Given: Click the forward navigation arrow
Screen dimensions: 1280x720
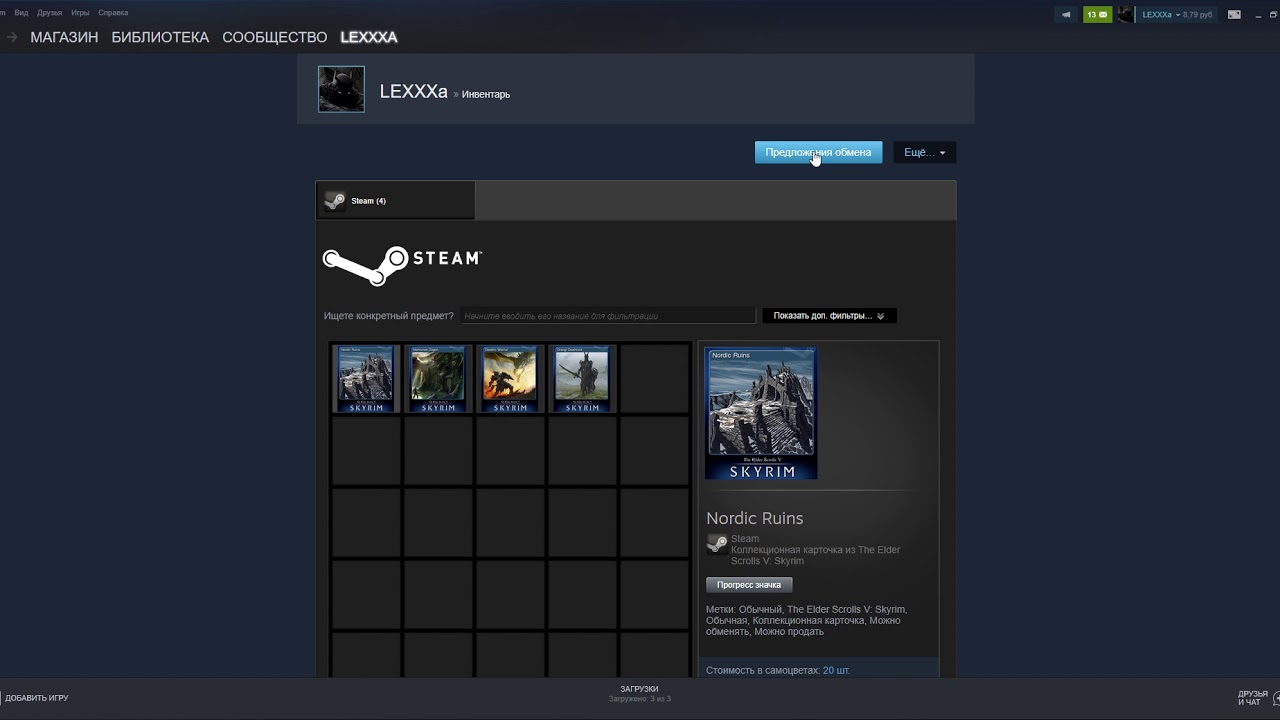Looking at the screenshot, I should coord(12,37).
